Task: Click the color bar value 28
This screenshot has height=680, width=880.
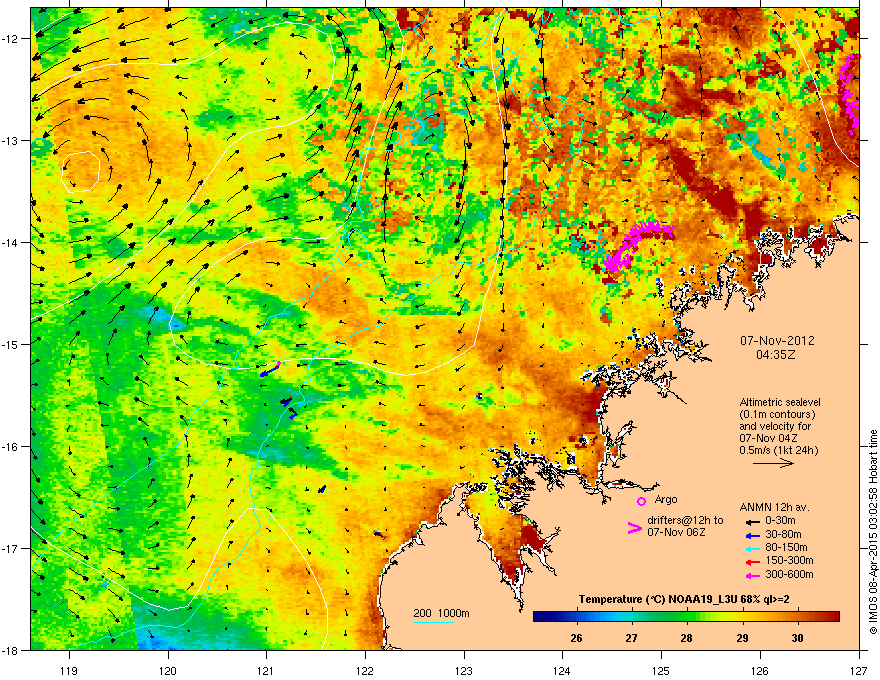Action: pyautogui.click(x=686, y=638)
